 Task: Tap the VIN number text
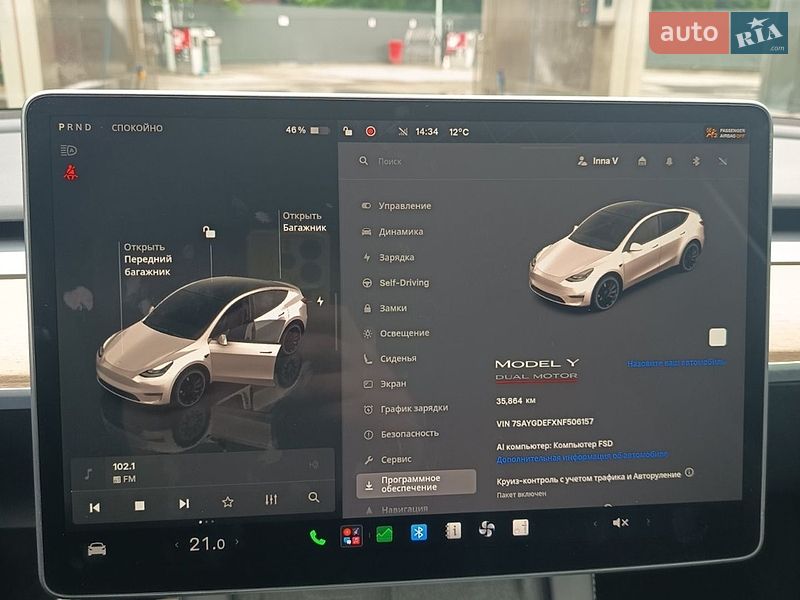tap(545, 422)
